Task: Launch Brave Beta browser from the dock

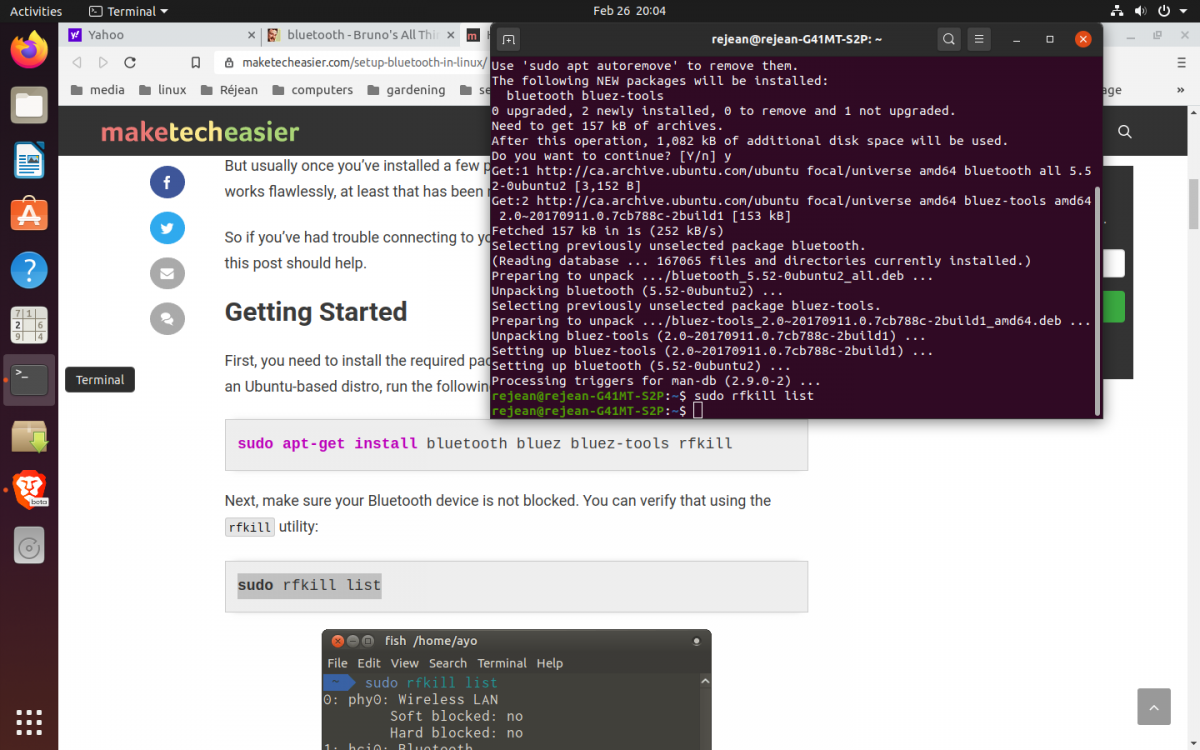Action: click(29, 490)
